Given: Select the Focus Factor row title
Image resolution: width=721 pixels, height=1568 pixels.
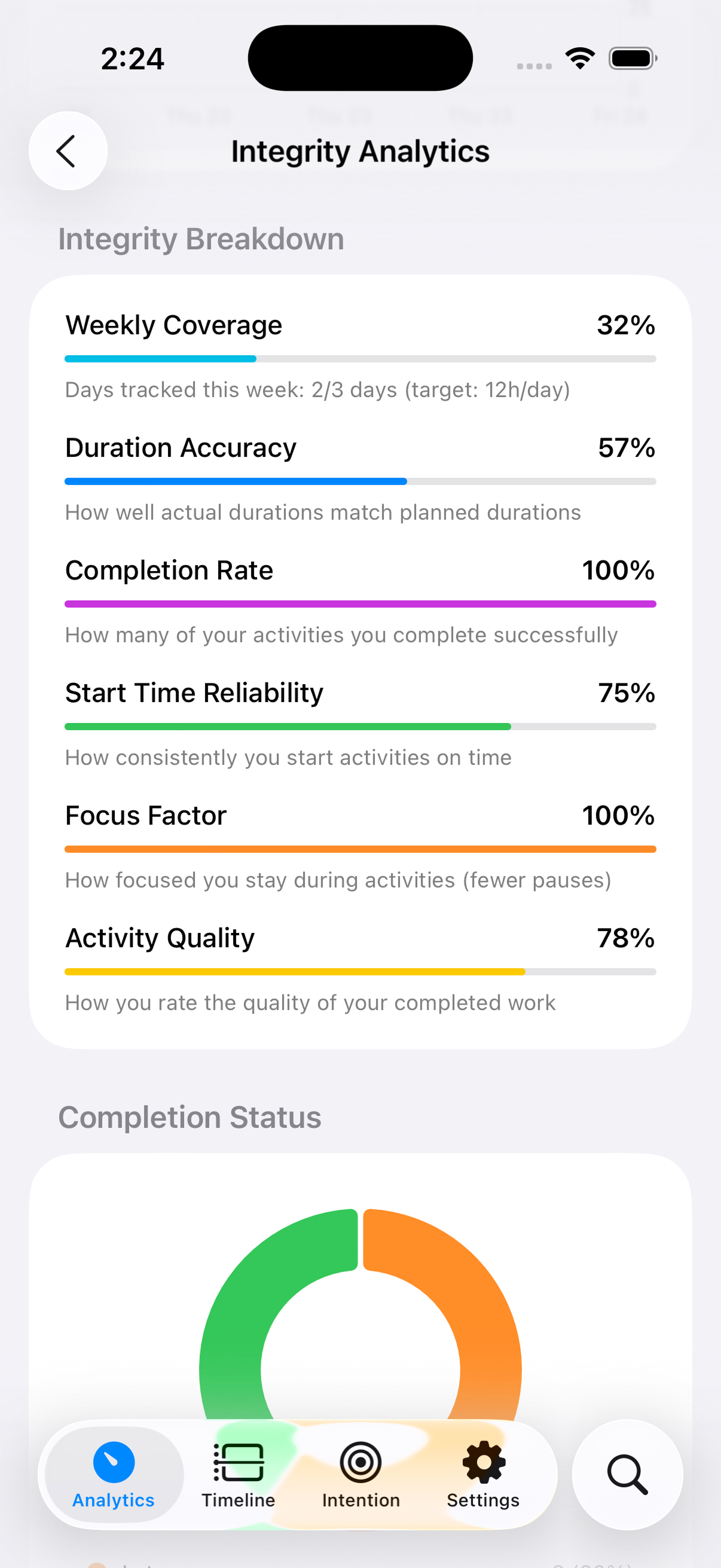Looking at the screenshot, I should coord(146,816).
